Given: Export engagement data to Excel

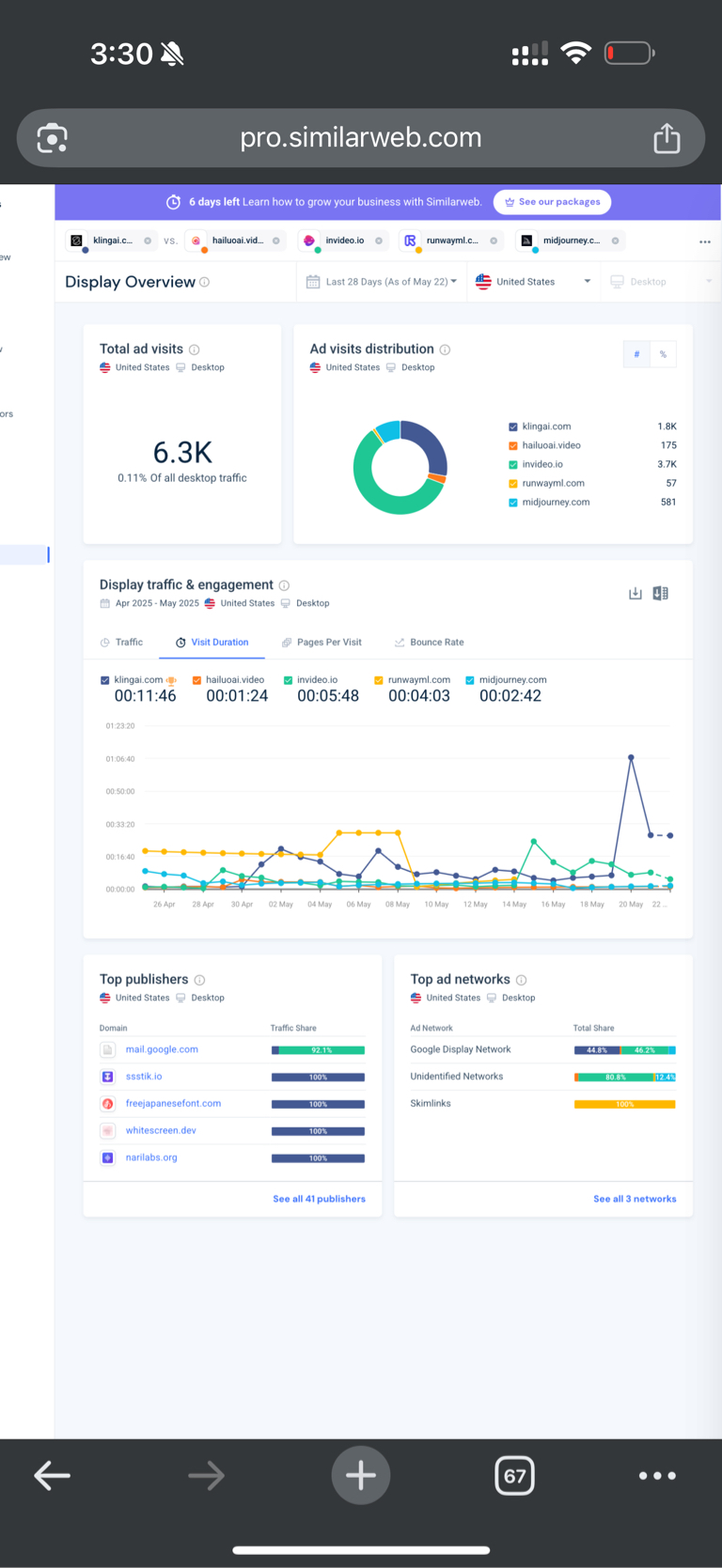Looking at the screenshot, I should tap(661, 594).
